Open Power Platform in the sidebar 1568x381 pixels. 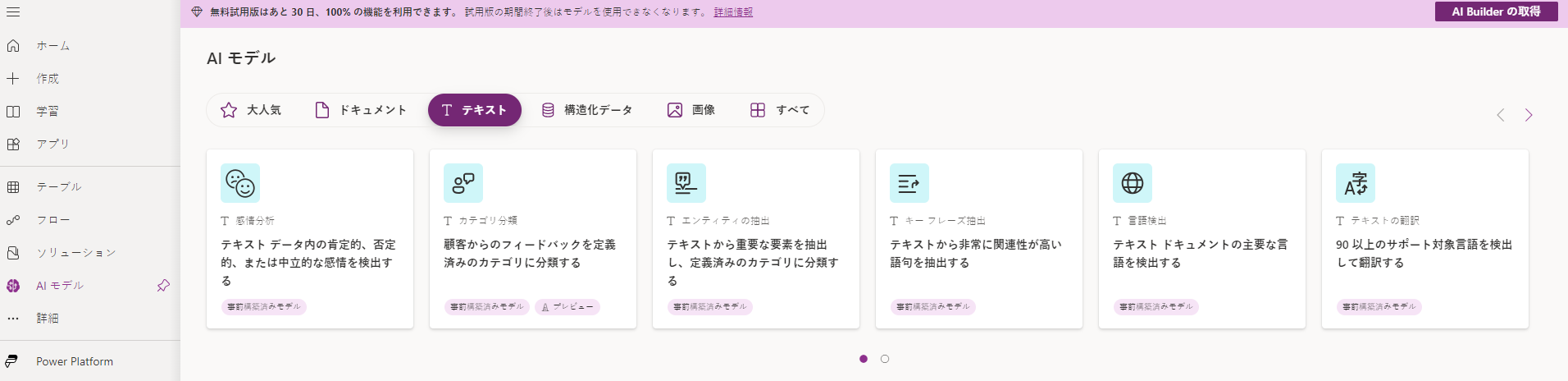90,361
